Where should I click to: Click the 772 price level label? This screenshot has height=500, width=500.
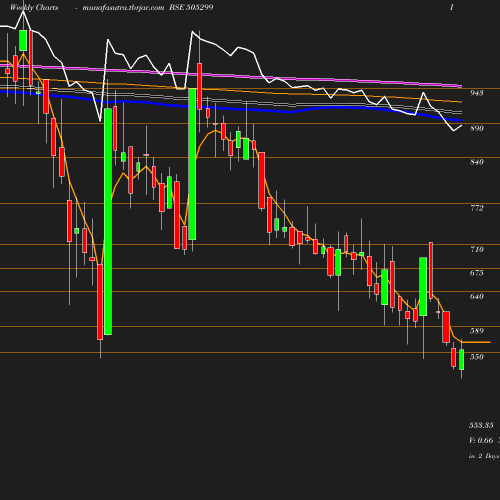(476, 208)
